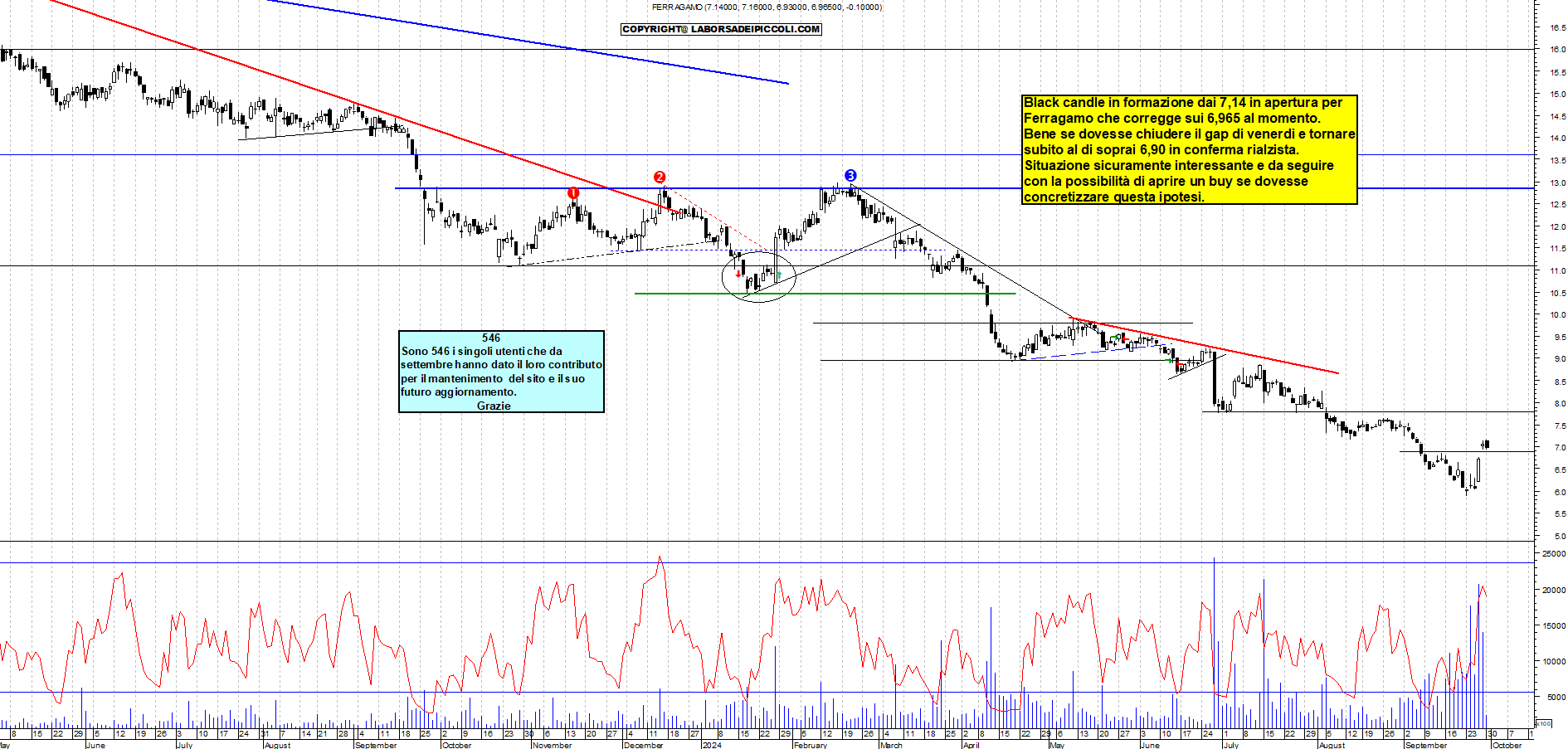Click the 15.5 price axis label
Screen dimensions: 1568x749
[x=1558, y=72]
